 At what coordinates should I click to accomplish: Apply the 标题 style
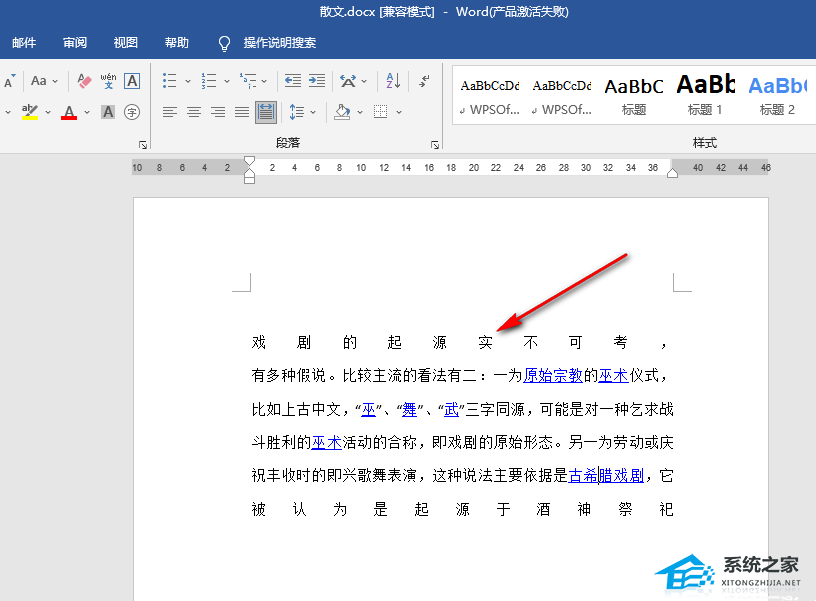634,97
